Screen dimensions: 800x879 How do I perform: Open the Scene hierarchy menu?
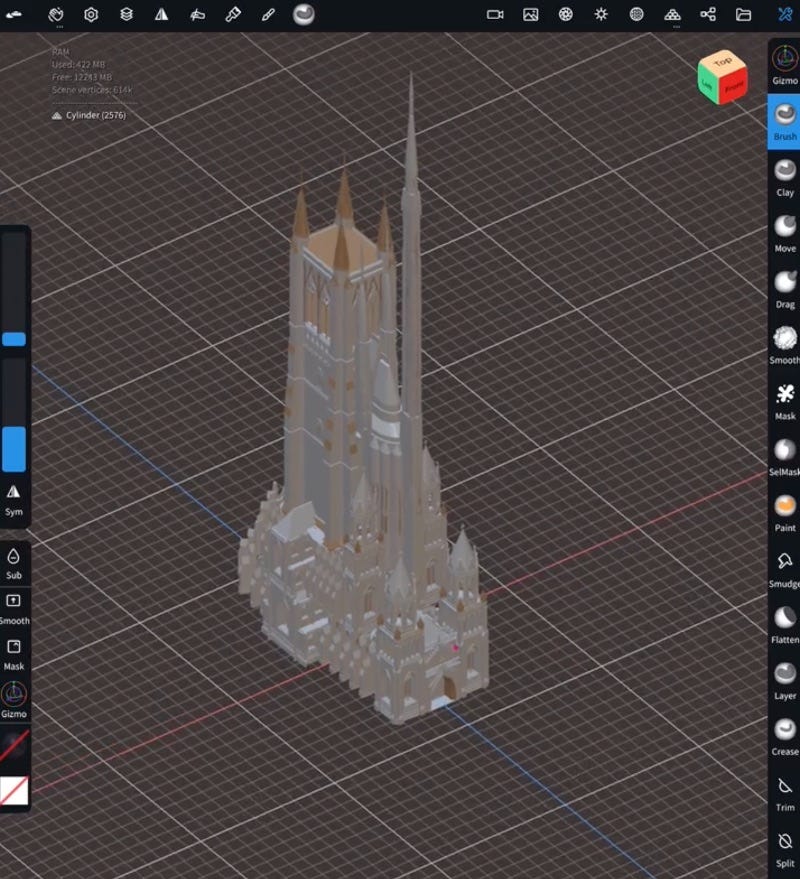(x=708, y=15)
